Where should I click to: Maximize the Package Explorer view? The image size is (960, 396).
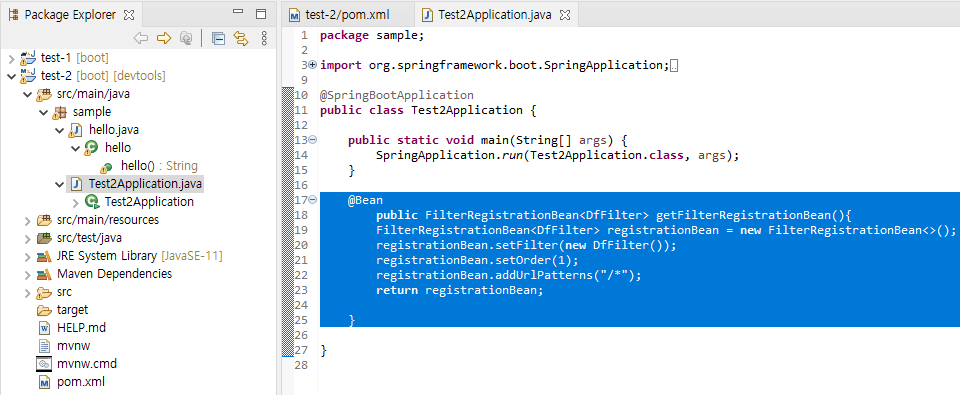pyautogui.click(x=261, y=14)
